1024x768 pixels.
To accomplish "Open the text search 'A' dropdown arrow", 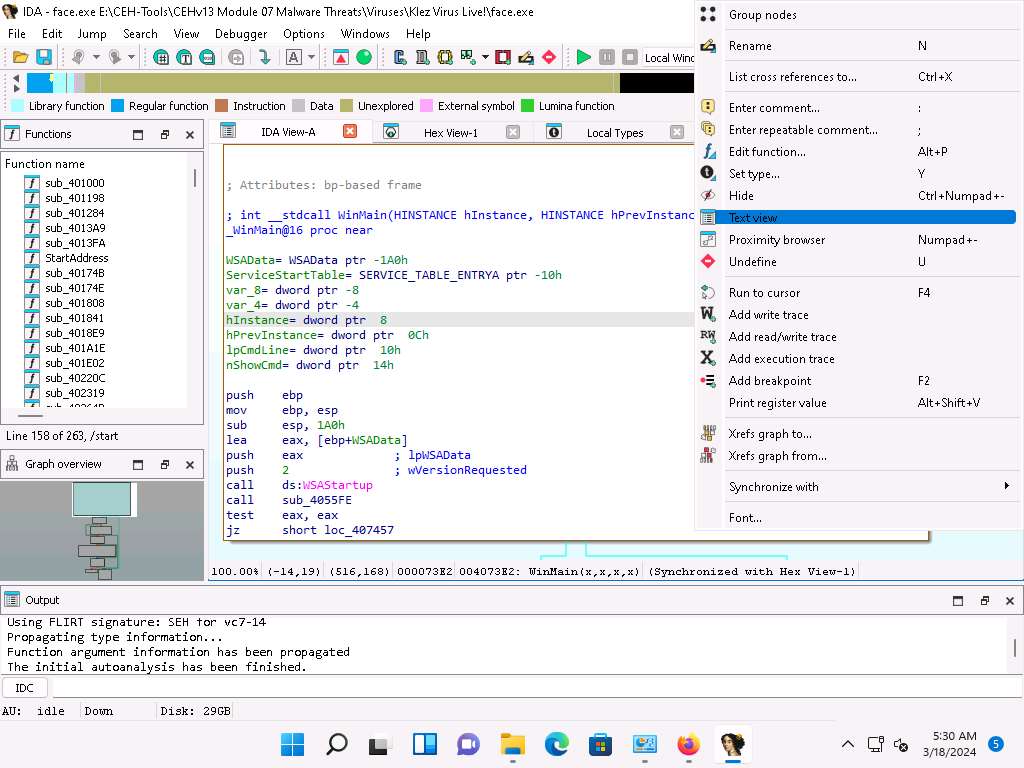I will point(311,58).
